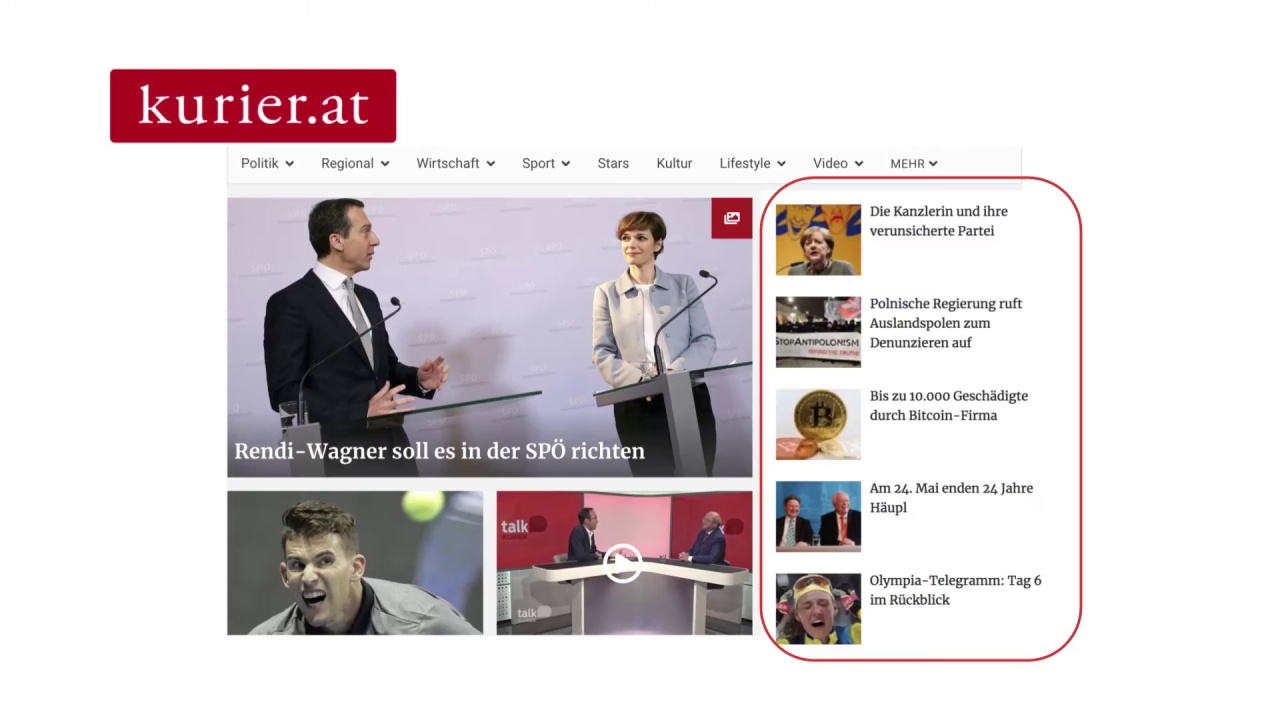Expand the Politik dropdown menu
The height and width of the screenshot is (720, 1280).
point(267,163)
